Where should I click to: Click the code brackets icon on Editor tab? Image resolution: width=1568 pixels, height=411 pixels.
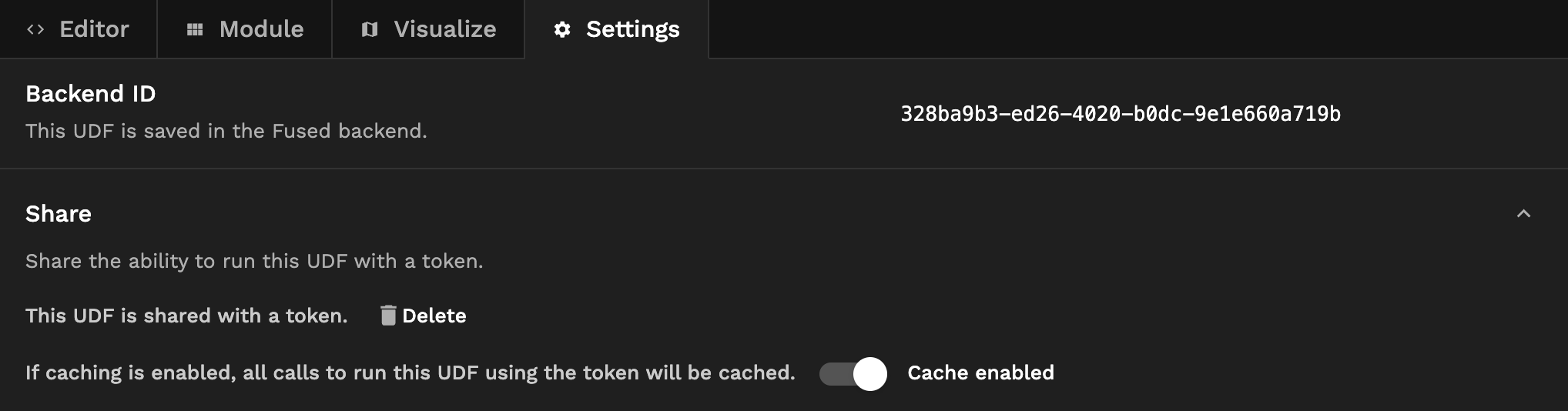point(35,29)
